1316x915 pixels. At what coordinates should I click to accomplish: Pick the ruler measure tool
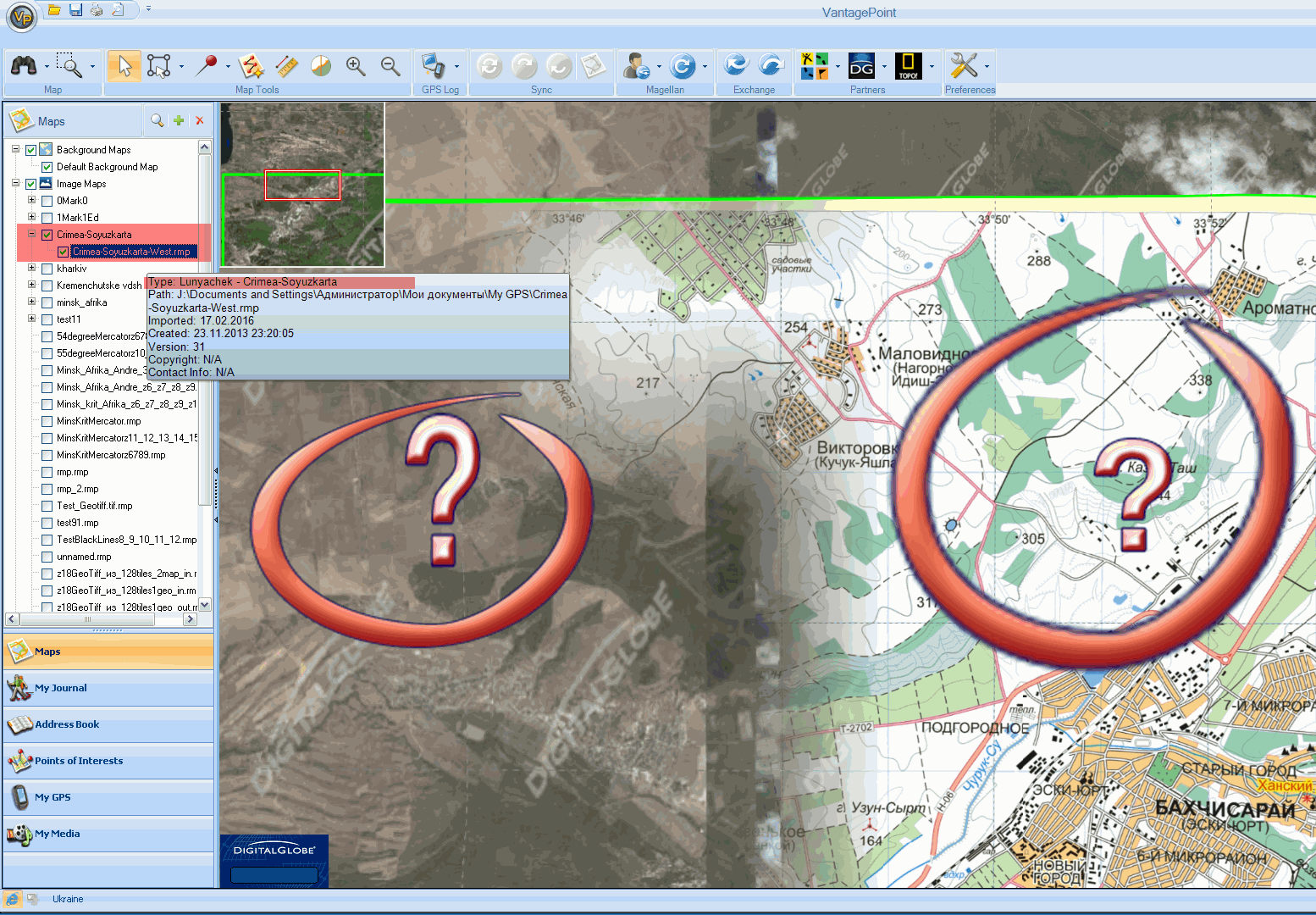286,66
